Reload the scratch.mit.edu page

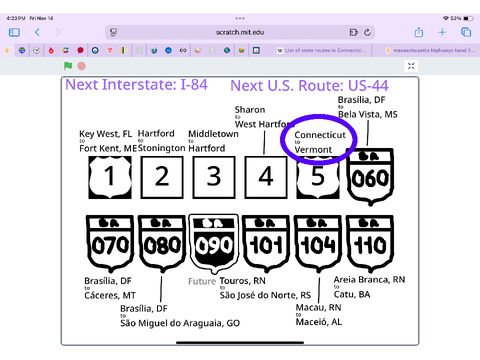click(367, 32)
